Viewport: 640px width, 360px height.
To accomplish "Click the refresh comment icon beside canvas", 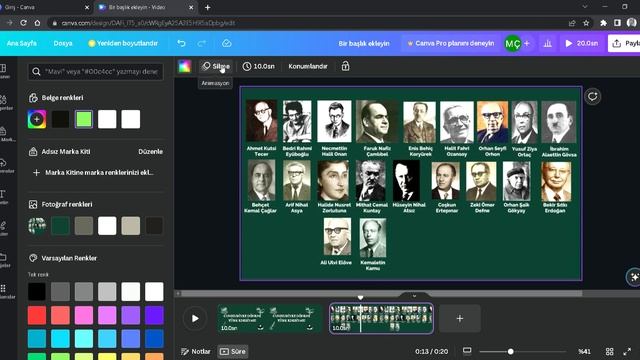I will (592, 97).
